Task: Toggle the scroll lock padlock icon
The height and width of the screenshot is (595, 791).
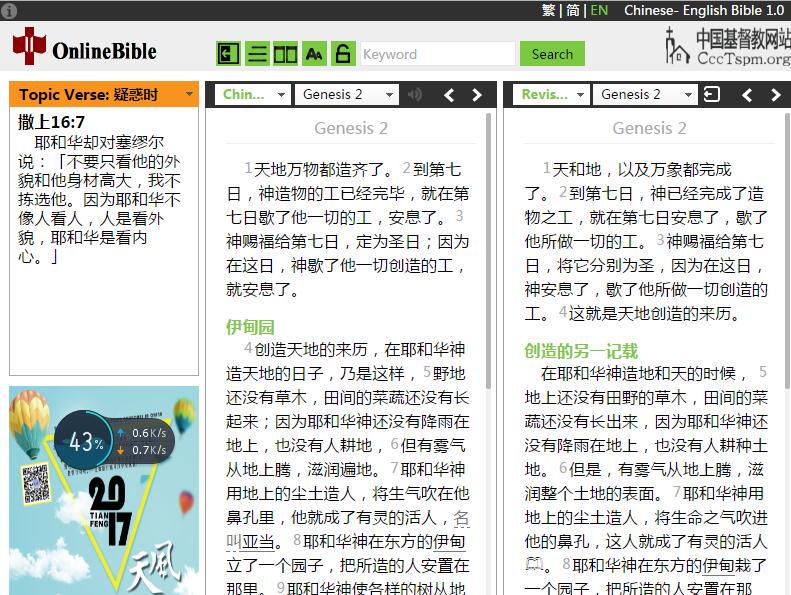Action: (343, 53)
